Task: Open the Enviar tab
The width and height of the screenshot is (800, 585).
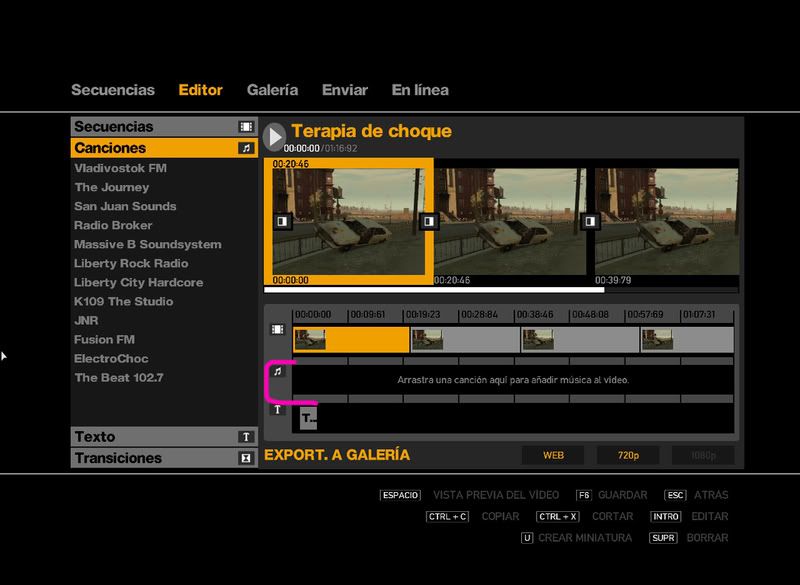Action: pyautogui.click(x=345, y=90)
